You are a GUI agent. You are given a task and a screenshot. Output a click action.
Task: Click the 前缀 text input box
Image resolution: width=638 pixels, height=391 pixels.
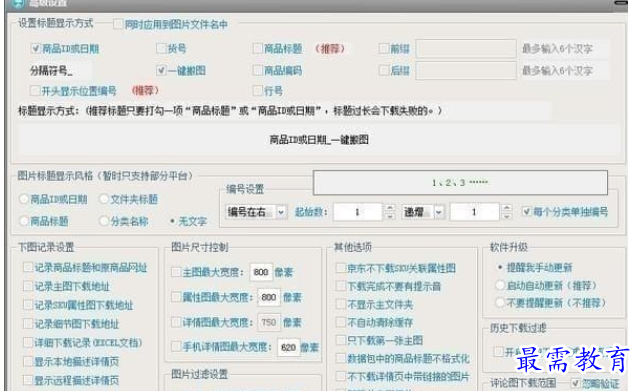click(466, 49)
